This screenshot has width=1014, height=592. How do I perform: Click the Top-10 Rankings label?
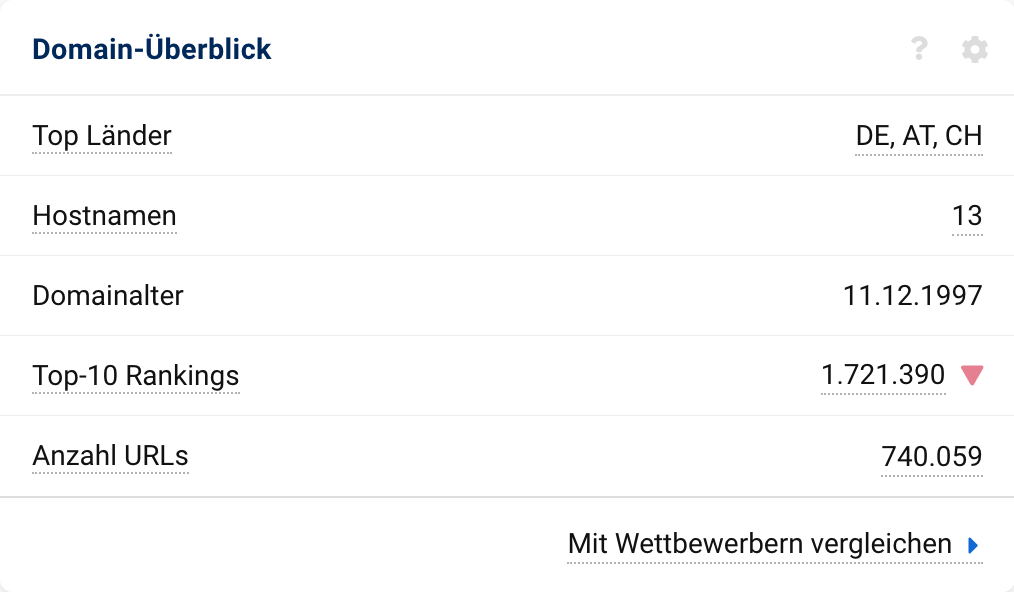coord(136,376)
